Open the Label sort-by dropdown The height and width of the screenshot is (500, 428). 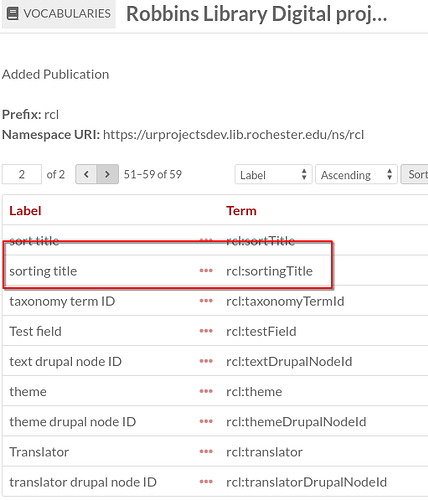273,174
